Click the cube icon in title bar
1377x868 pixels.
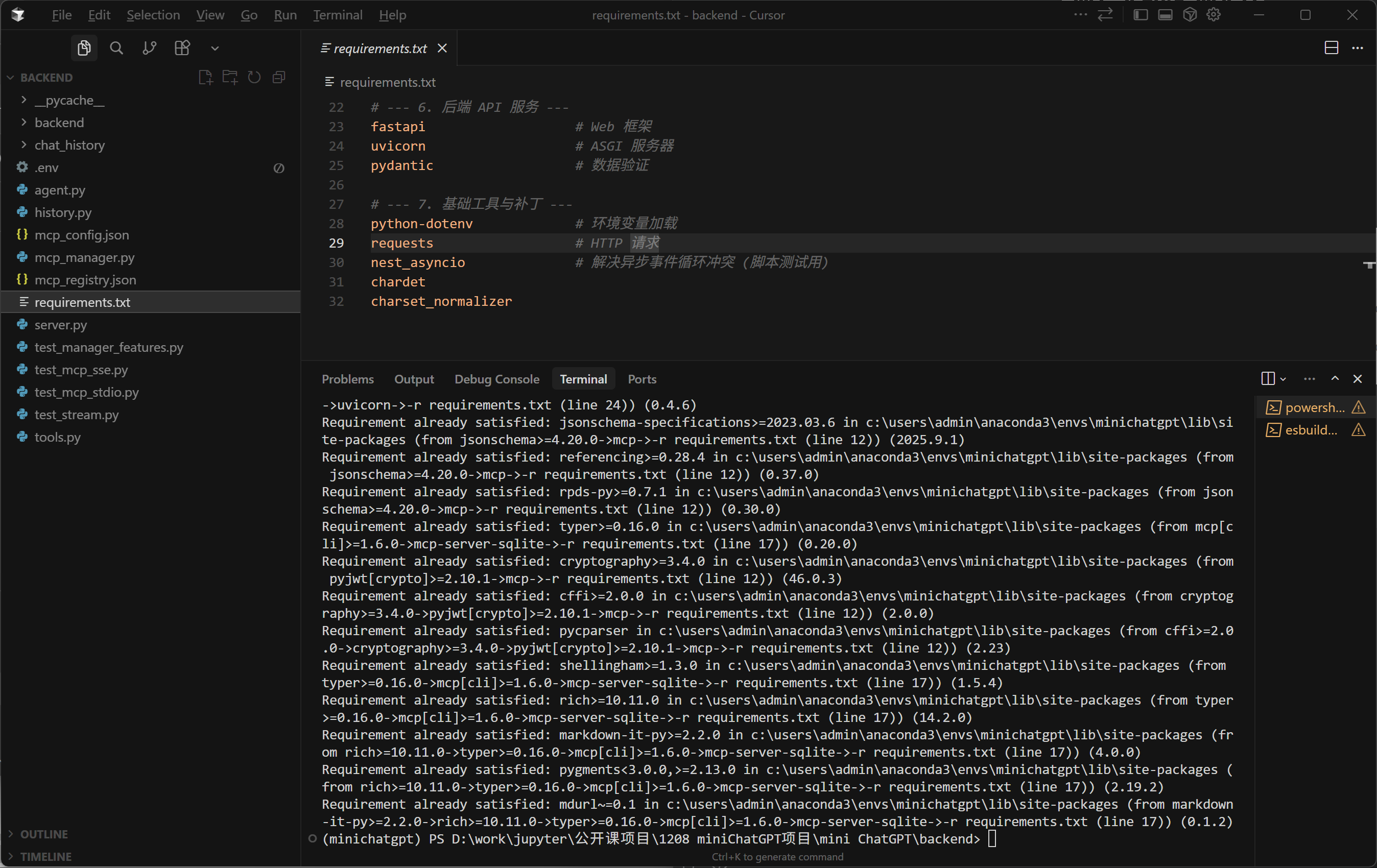1190,15
